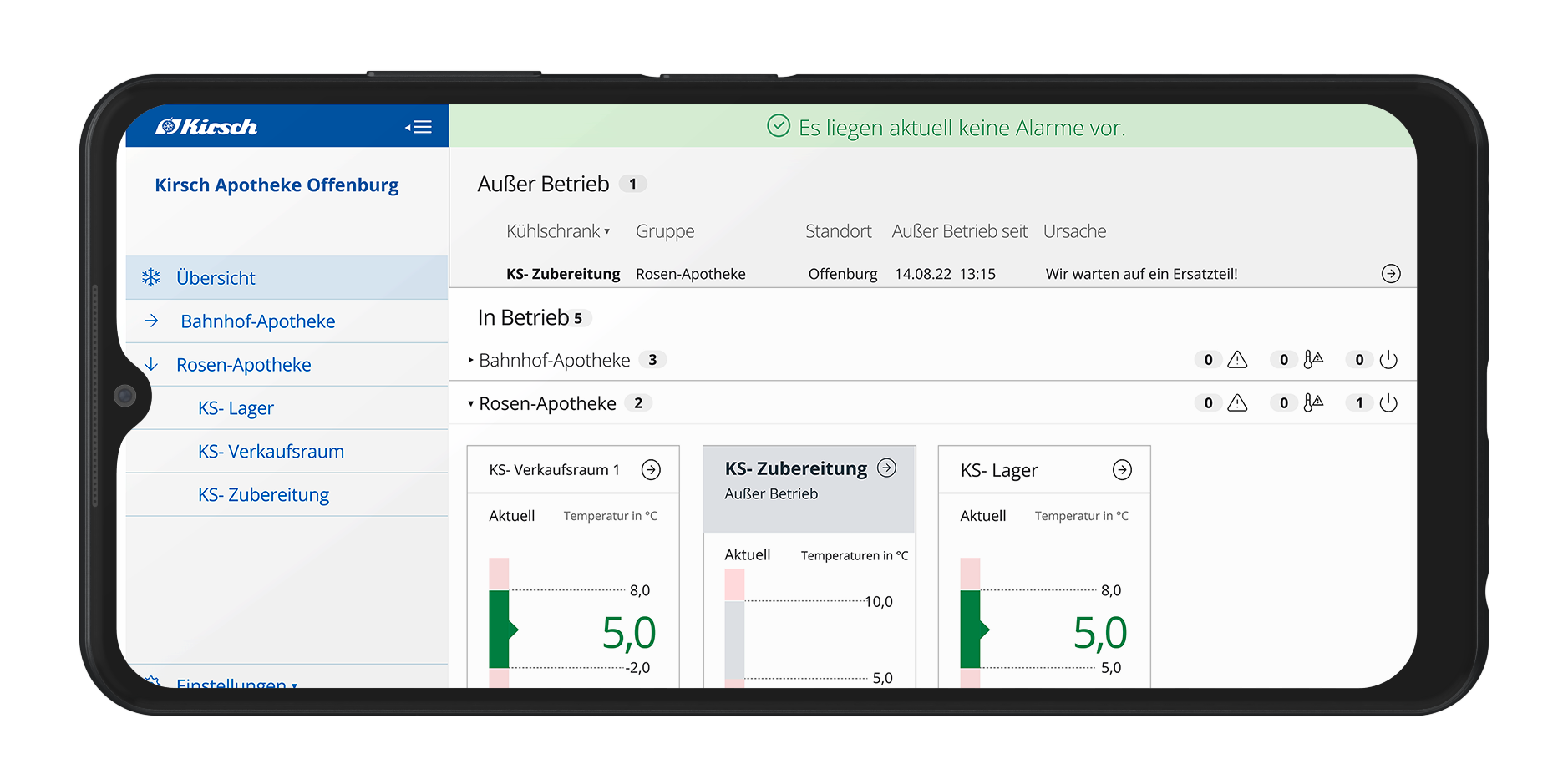Click the Kirsch Apotheke Offenburg title
The width and height of the screenshot is (1568, 779).
pyautogui.click(x=277, y=185)
